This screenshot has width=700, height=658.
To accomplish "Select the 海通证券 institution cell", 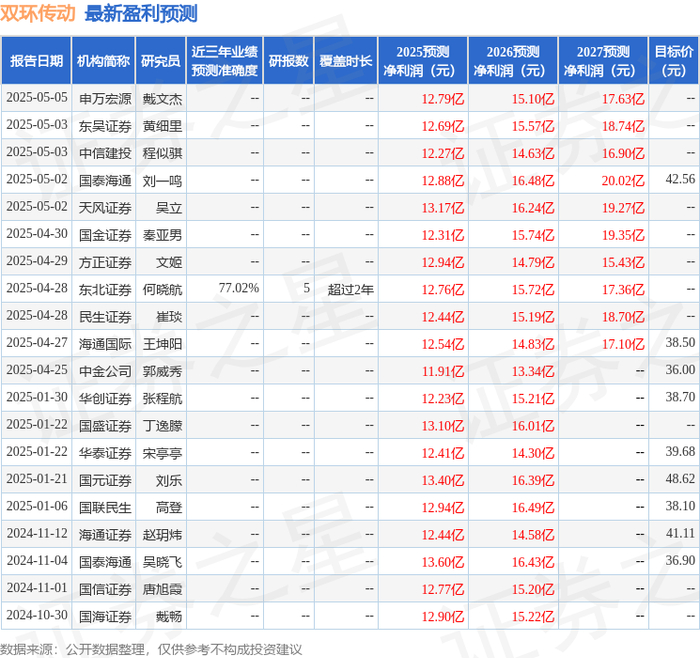I will pyautogui.click(x=105, y=535).
